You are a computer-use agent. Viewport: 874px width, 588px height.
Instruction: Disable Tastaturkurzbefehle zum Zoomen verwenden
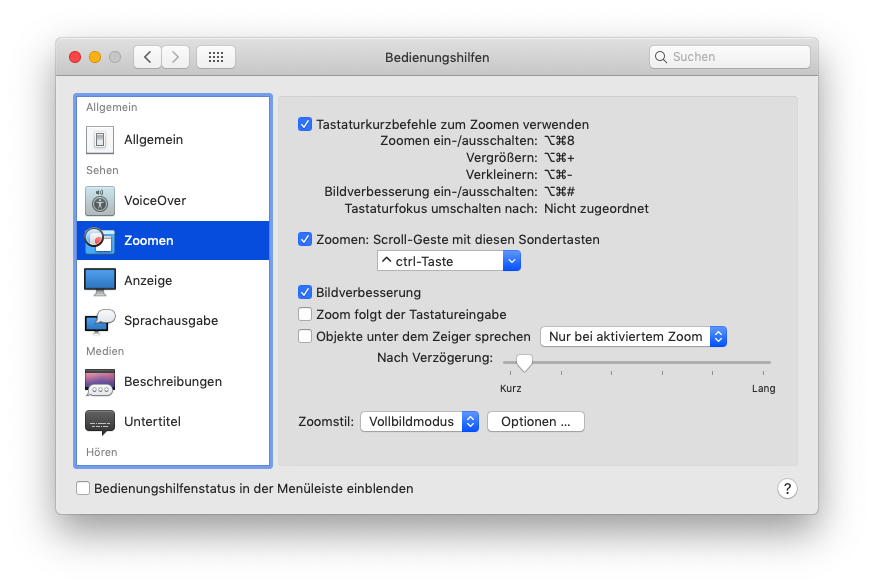pyautogui.click(x=305, y=125)
